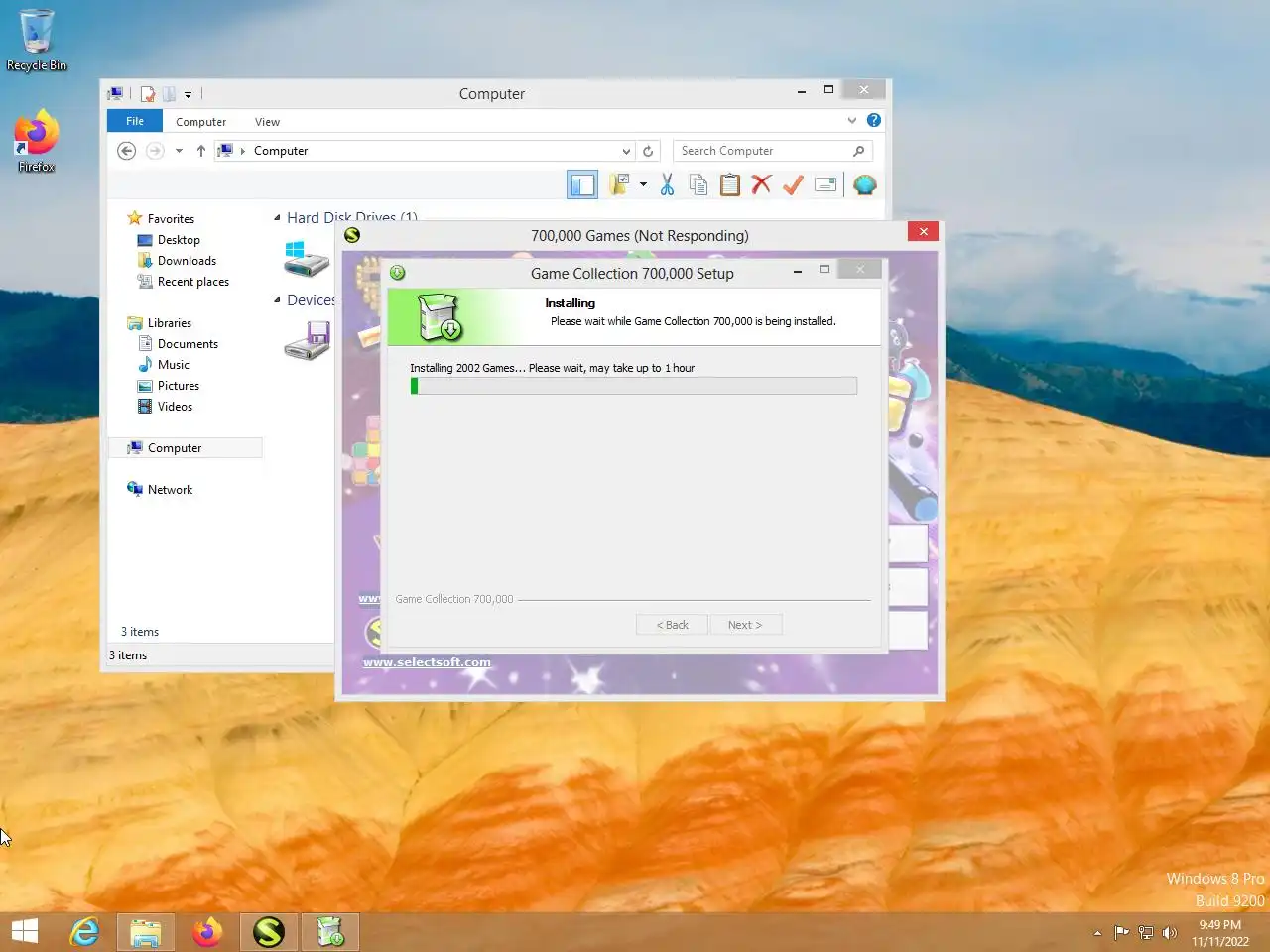The height and width of the screenshot is (952, 1270).
Task: Open the recent locations dropdown arrow
Action: pos(179,151)
